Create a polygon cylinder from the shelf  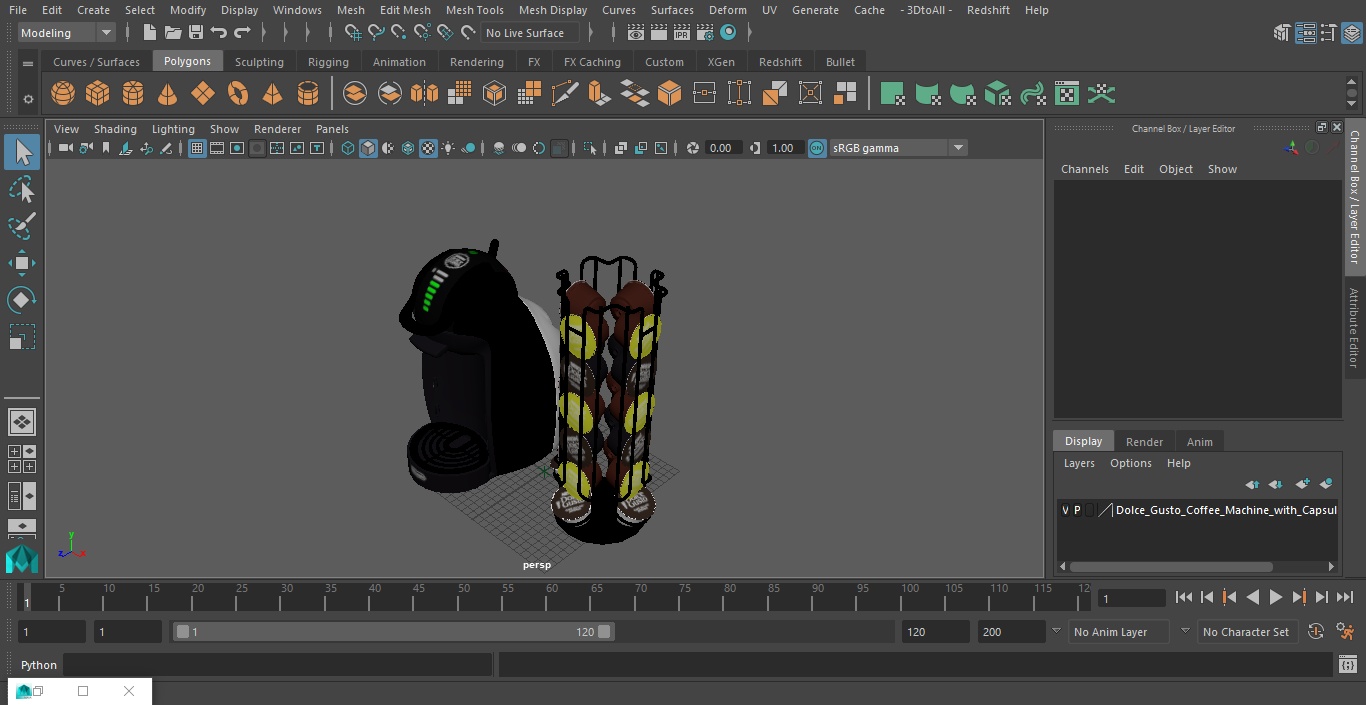point(133,94)
